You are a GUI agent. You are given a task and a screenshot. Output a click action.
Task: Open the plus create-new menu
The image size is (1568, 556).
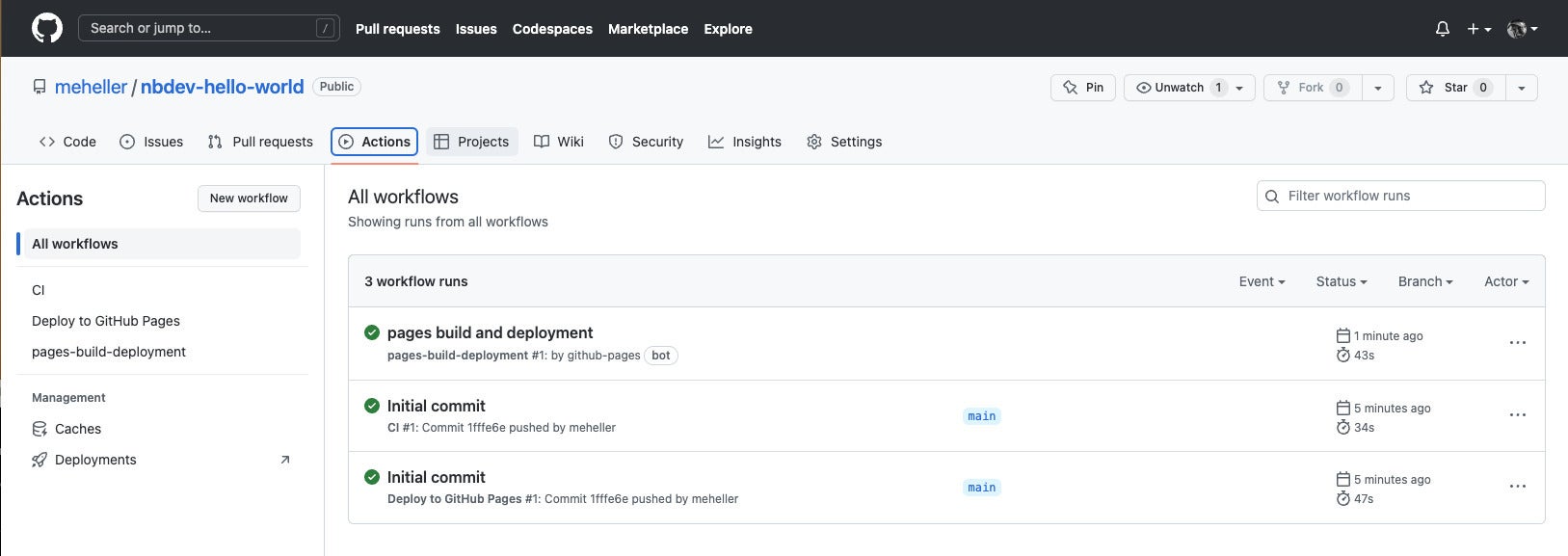[x=1479, y=29]
